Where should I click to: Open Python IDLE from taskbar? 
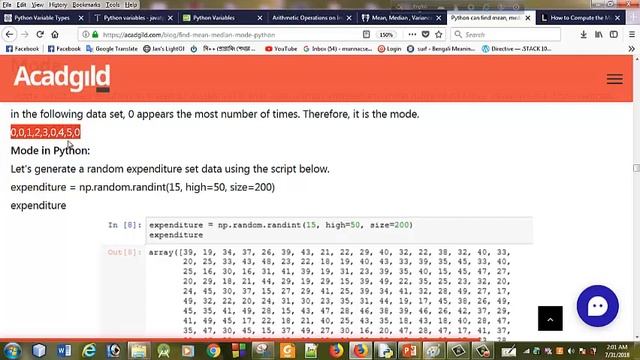[384, 351]
